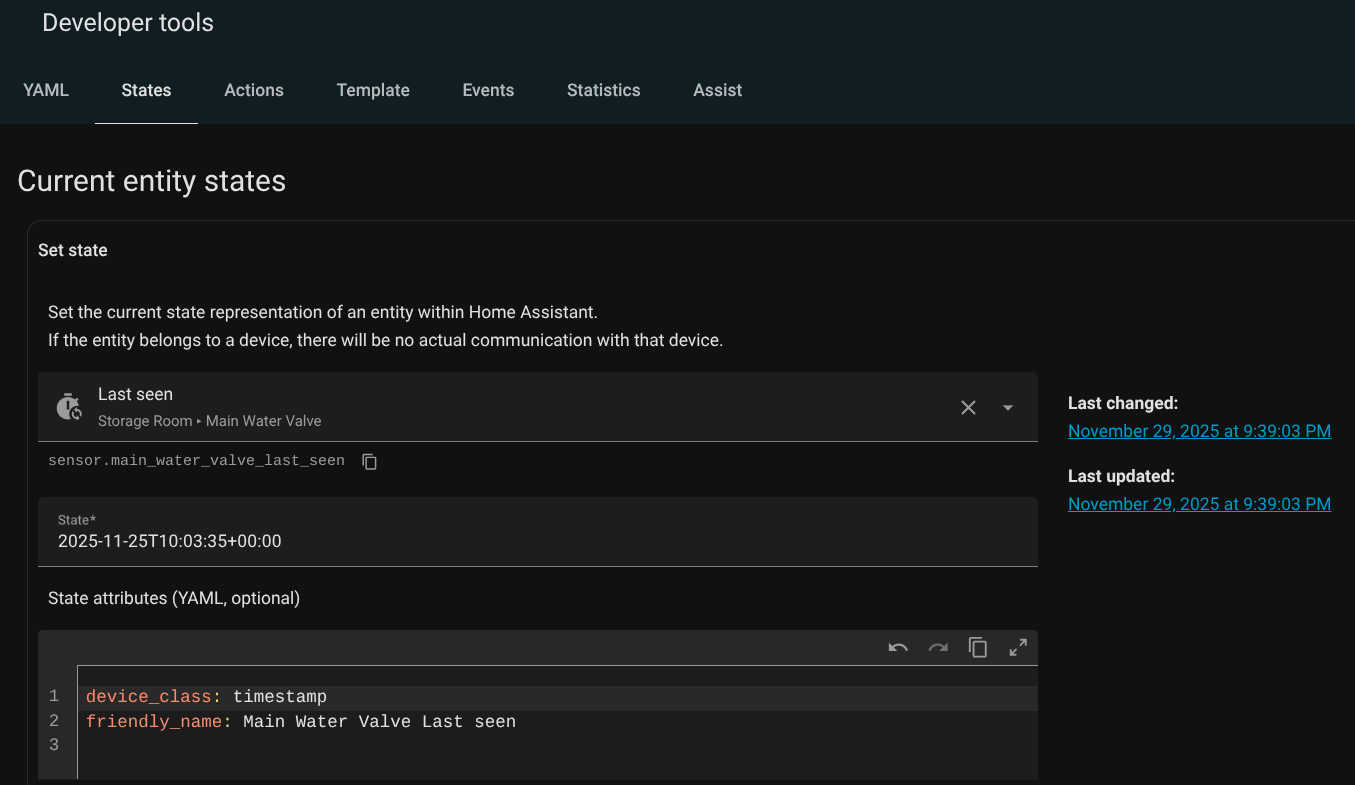Viewport: 1355px width, 785px height.
Task: Switch to the Assist tab
Action: pyautogui.click(x=717, y=90)
